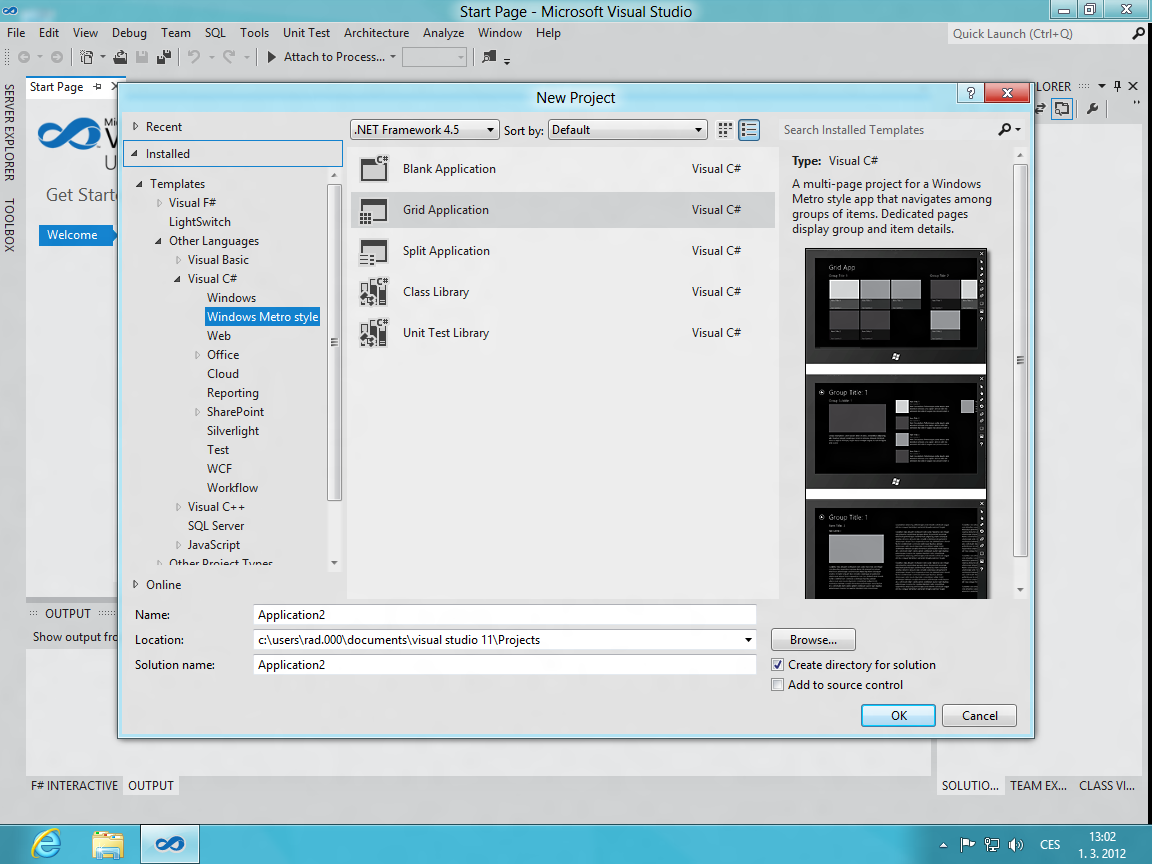Click the New Project toolbar icon
Image resolution: width=1152 pixels, height=864 pixels.
(87, 57)
